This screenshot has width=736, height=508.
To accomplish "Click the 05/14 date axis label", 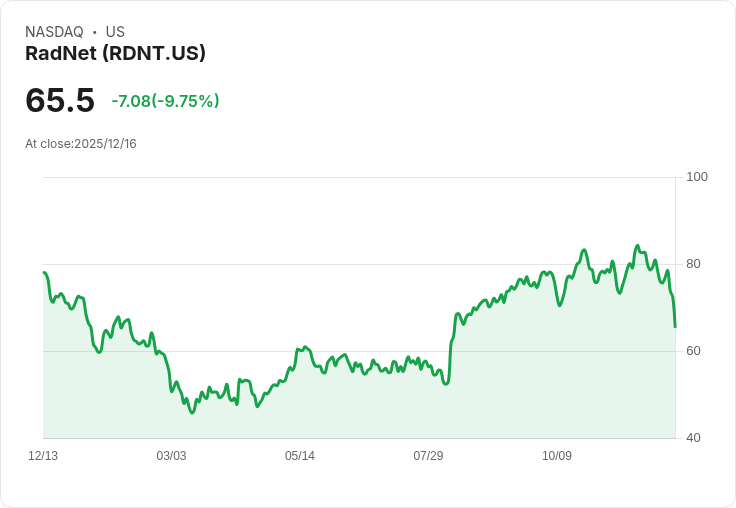I will (x=299, y=456).
